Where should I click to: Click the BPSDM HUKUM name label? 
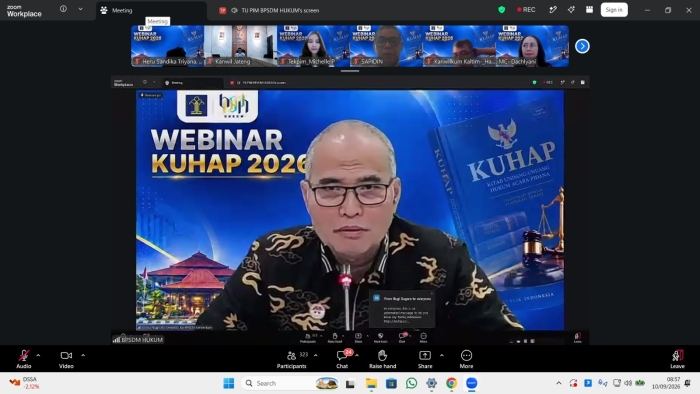pyautogui.click(x=138, y=340)
